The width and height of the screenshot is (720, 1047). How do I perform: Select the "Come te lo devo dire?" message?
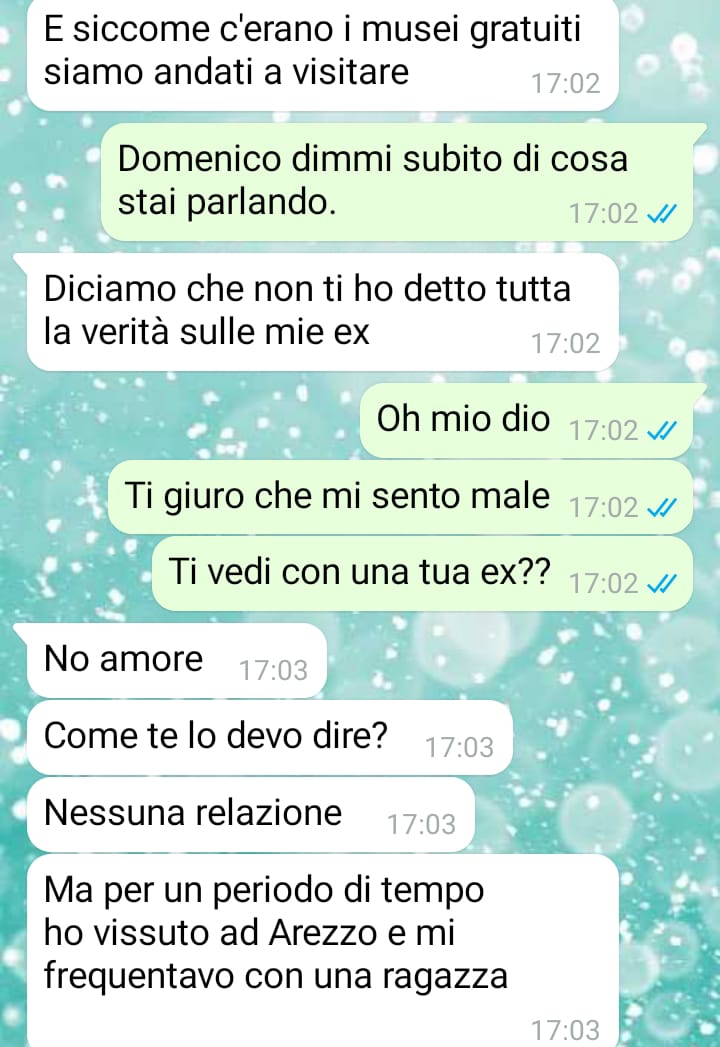tap(270, 737)
